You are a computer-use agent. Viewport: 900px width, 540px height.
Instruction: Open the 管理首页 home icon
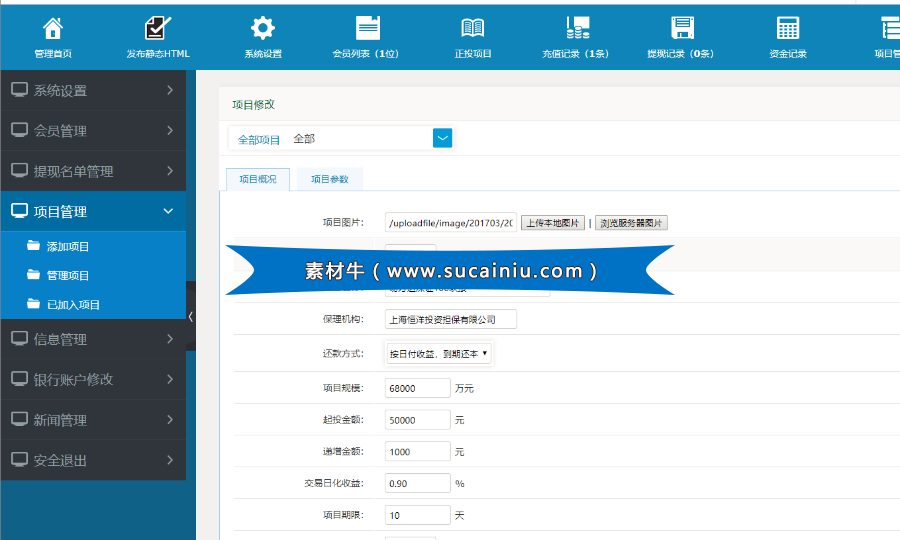53,28
